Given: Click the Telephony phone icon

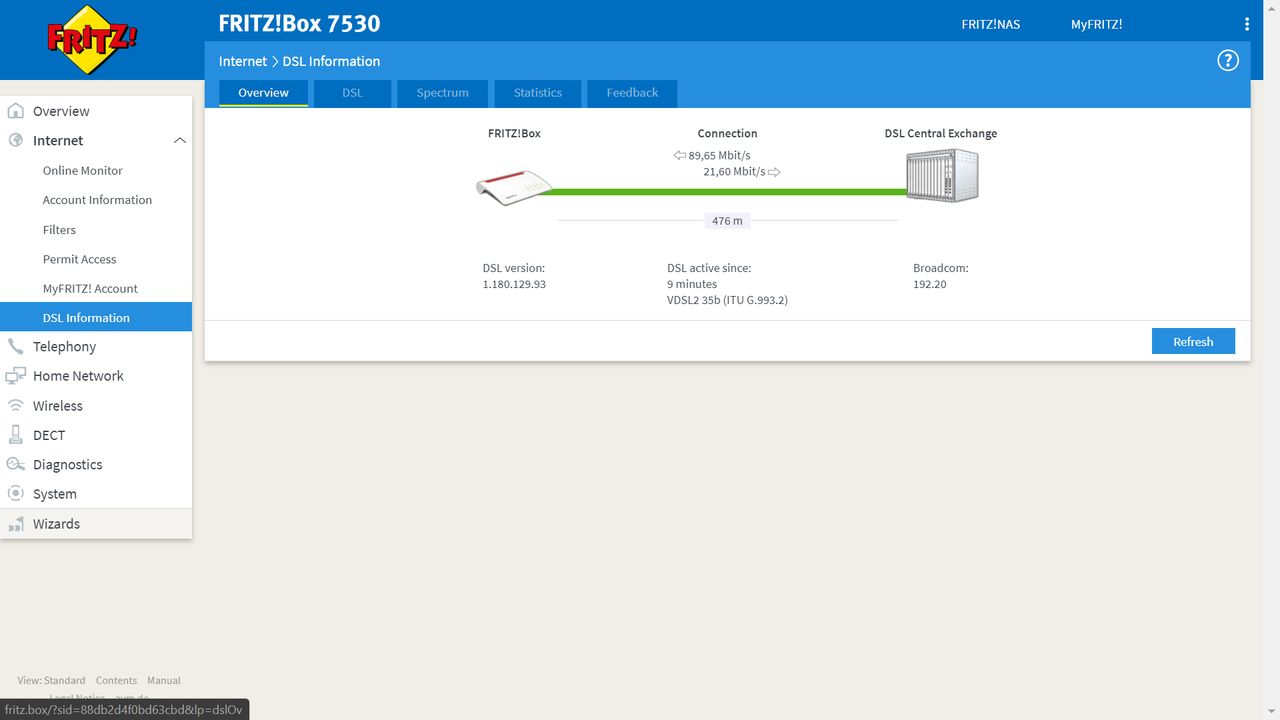Looking at the screenshot, I should (15, 347).
